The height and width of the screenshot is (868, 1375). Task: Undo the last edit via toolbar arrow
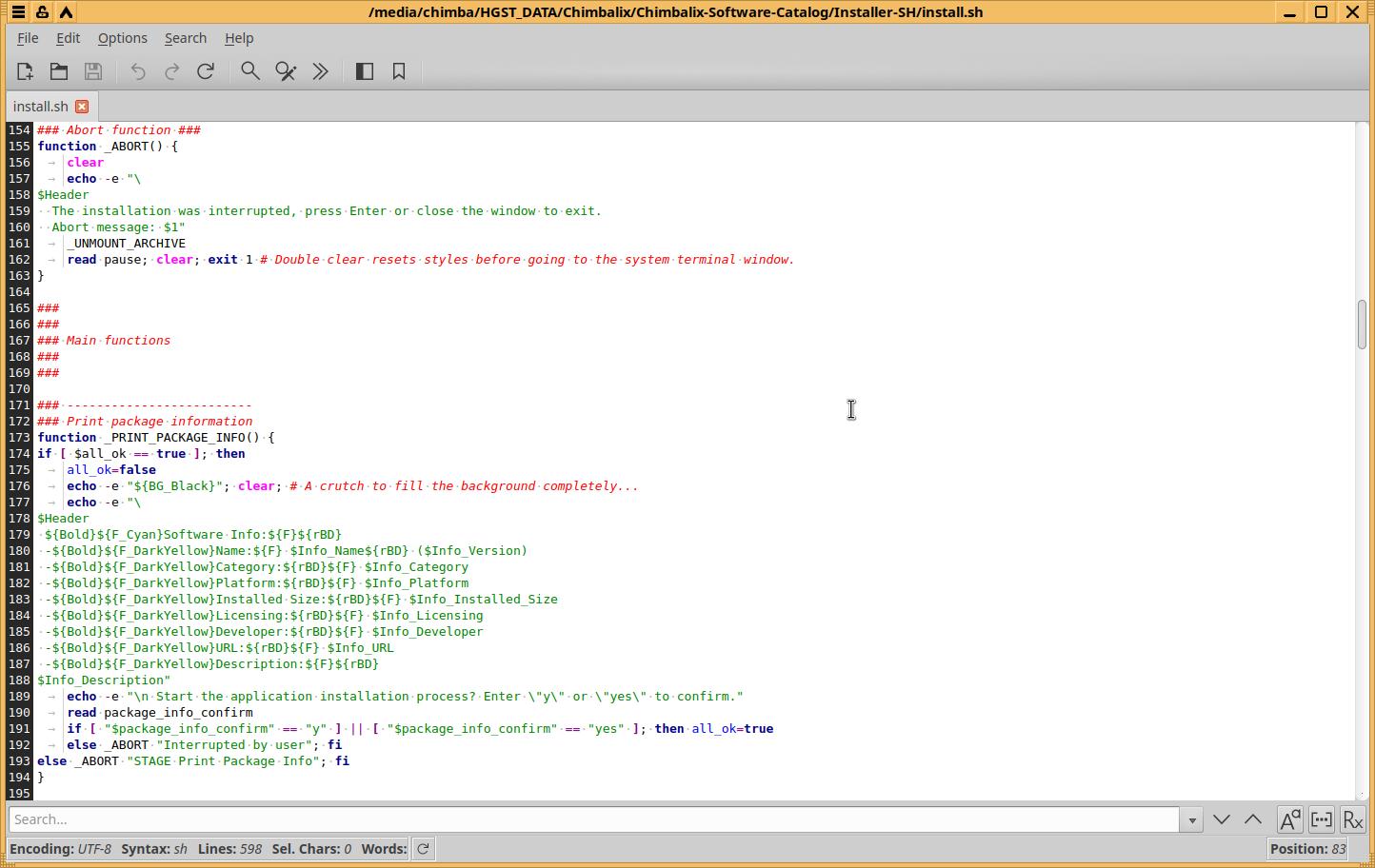coord(138,71)
